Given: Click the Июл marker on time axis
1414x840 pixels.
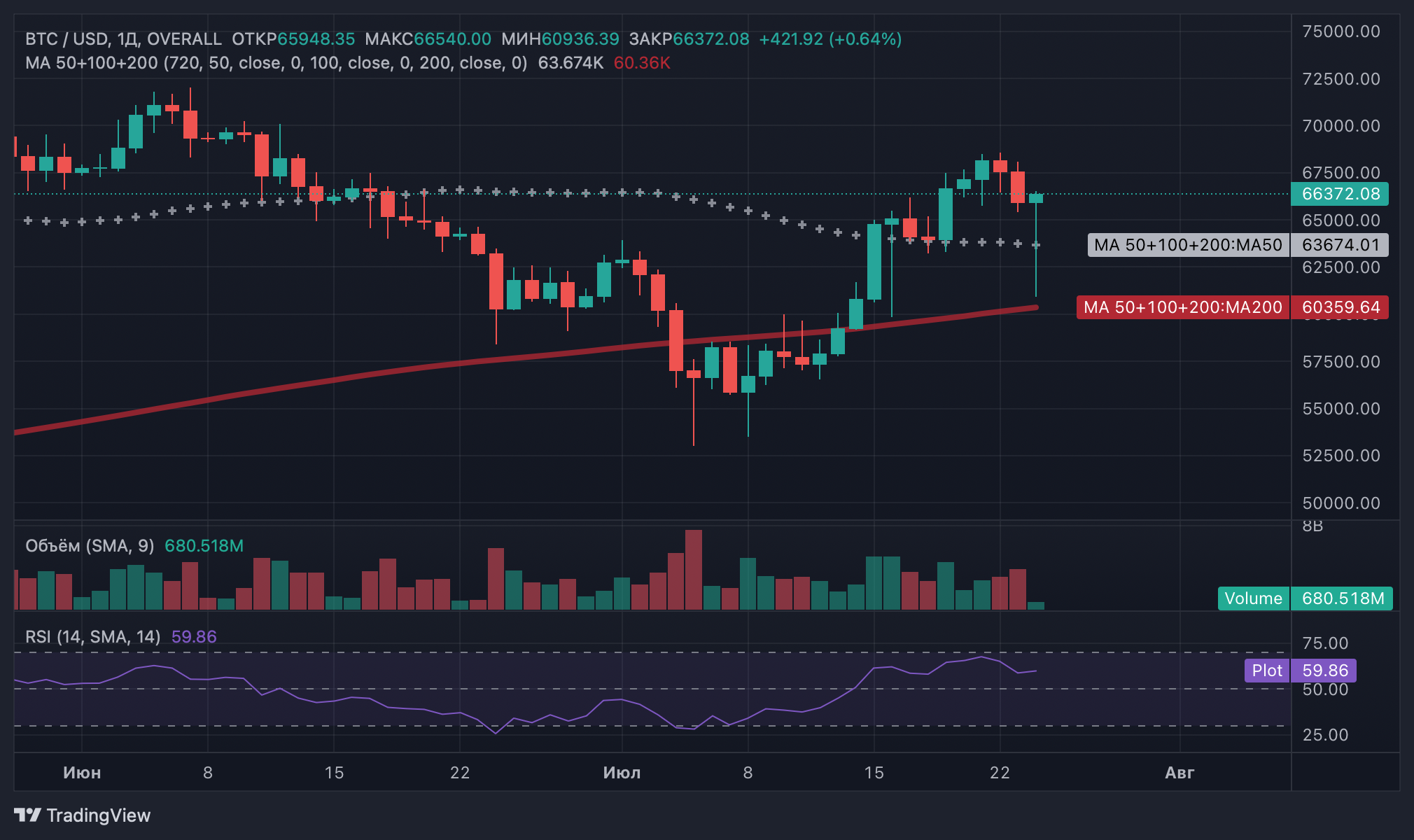Looking at the screenshot, I should pos(622,773).
